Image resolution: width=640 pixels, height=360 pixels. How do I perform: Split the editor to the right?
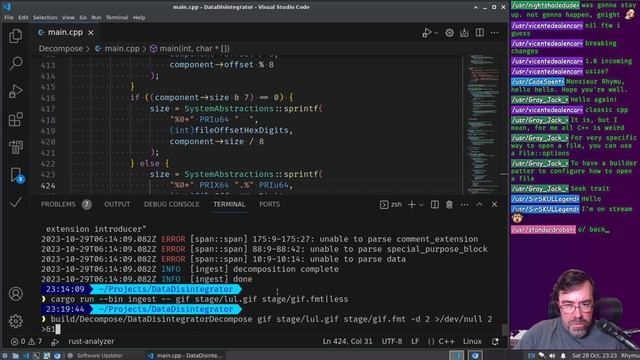point(480,33)
